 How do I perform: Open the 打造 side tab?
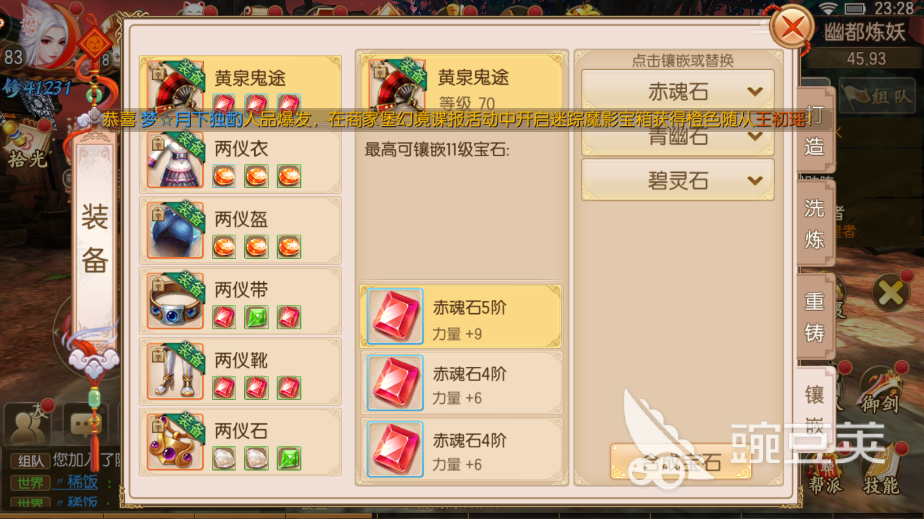(x=814, y=131)
